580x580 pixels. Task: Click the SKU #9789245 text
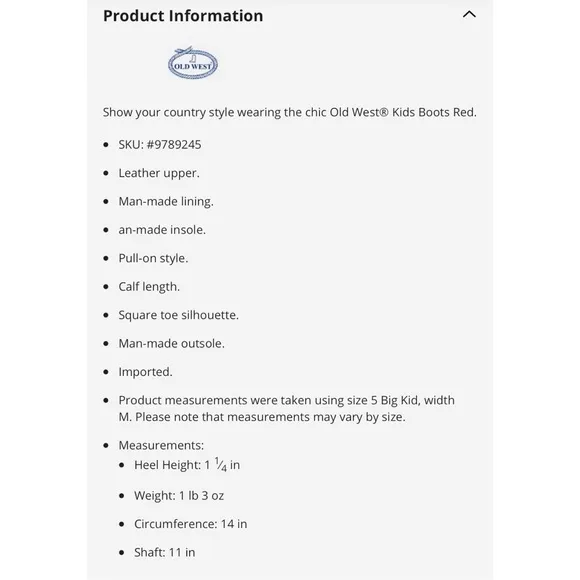pyautogui.click(x=160, y=145)
